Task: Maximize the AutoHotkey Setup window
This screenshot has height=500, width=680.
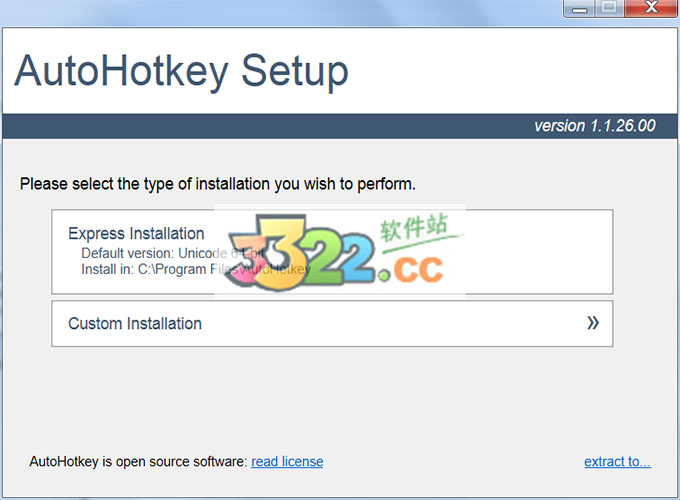Action: point(609,8)
